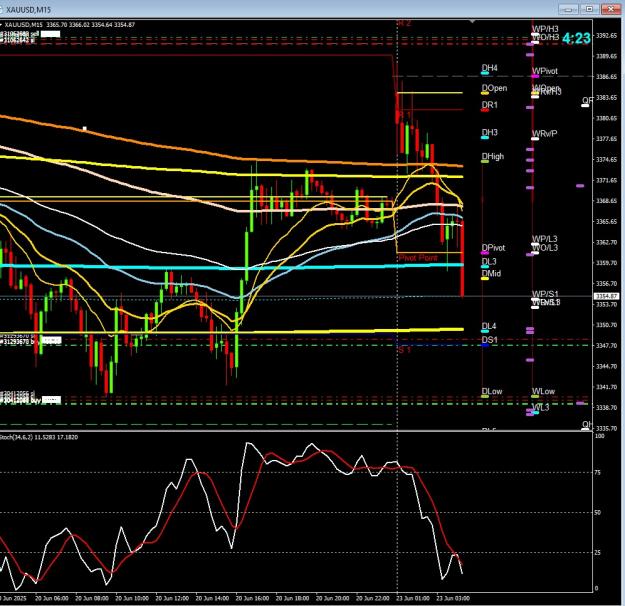Click the latest red candle at 3354

click(462, 259)
